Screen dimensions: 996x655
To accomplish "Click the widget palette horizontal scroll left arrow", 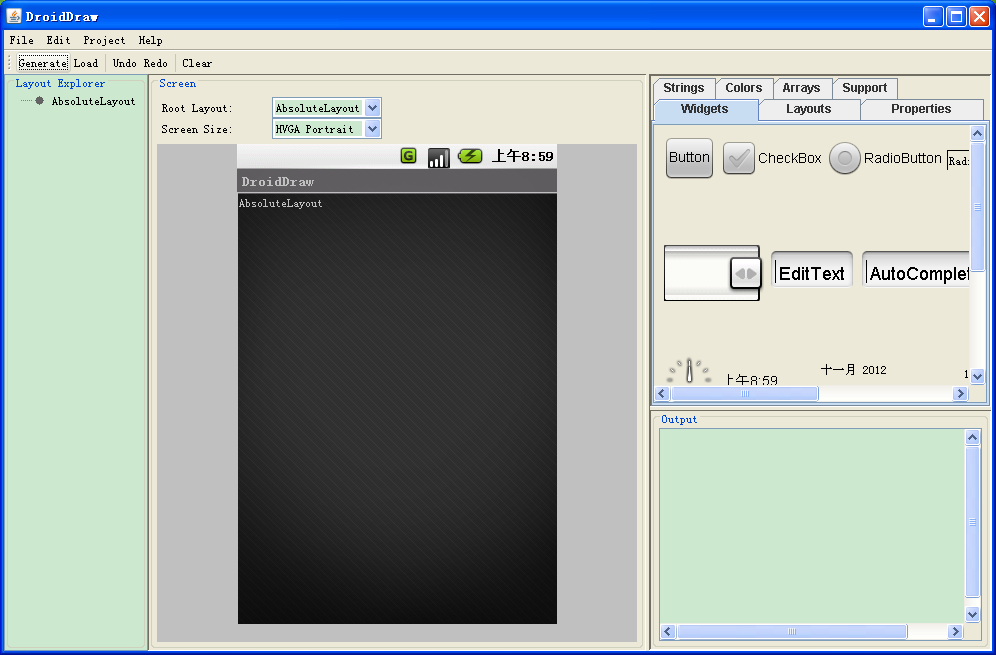I will point(662,393).
